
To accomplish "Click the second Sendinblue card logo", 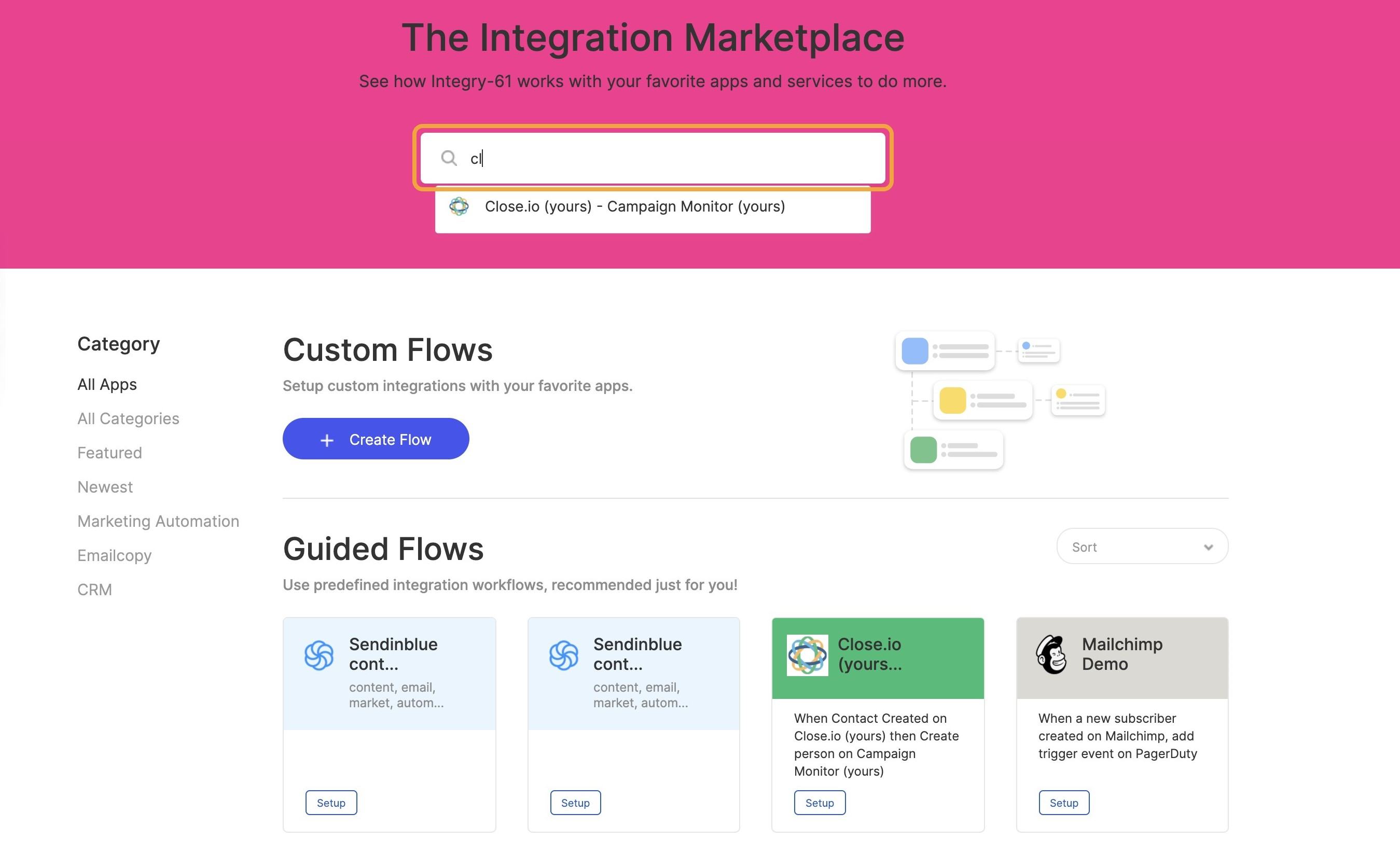I will coord(563,656).
